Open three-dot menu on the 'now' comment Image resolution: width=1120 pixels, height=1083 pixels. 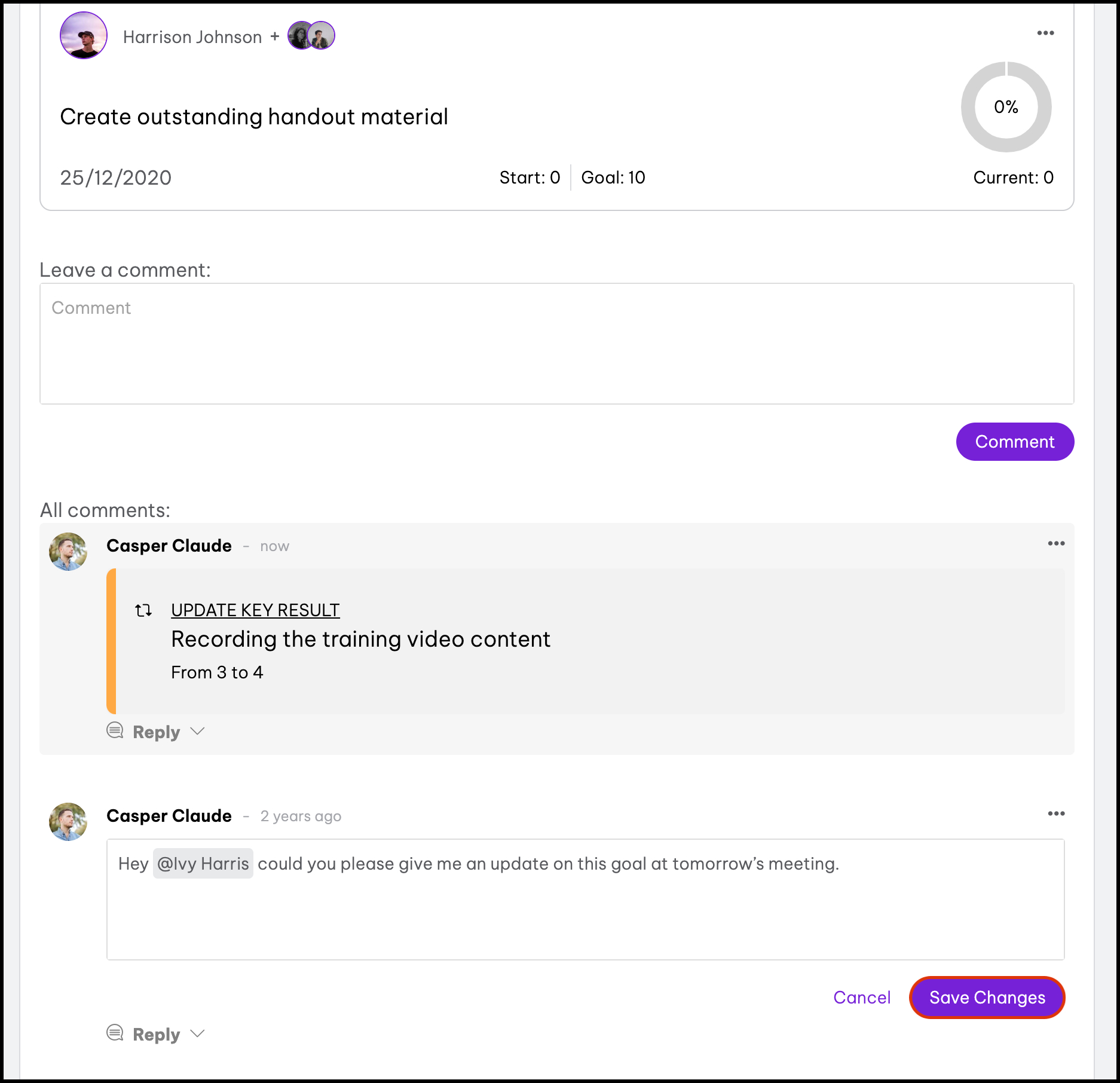pos(1056,543)
